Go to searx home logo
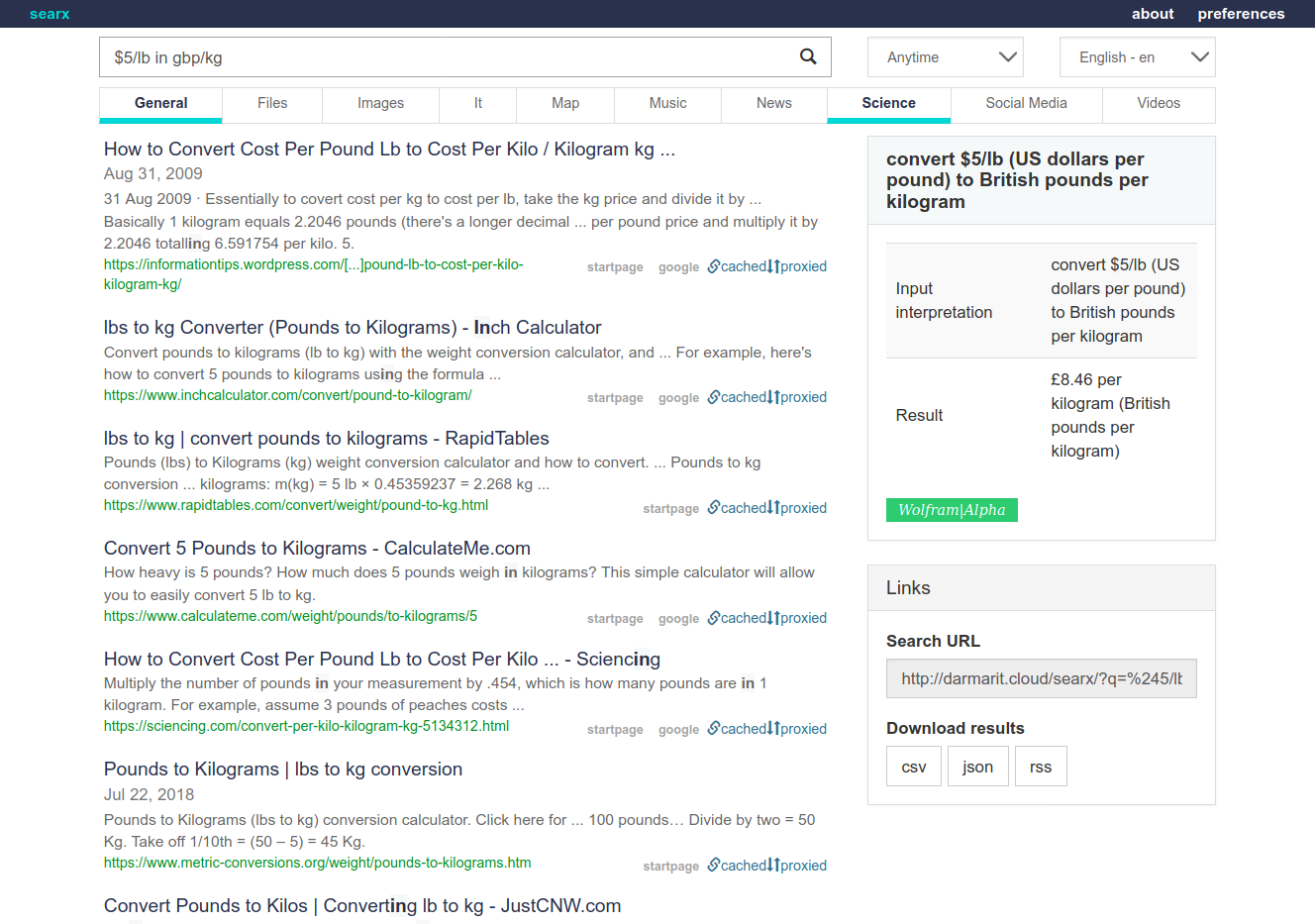This screenshot has height=924, width=1315. coord(50,14)
